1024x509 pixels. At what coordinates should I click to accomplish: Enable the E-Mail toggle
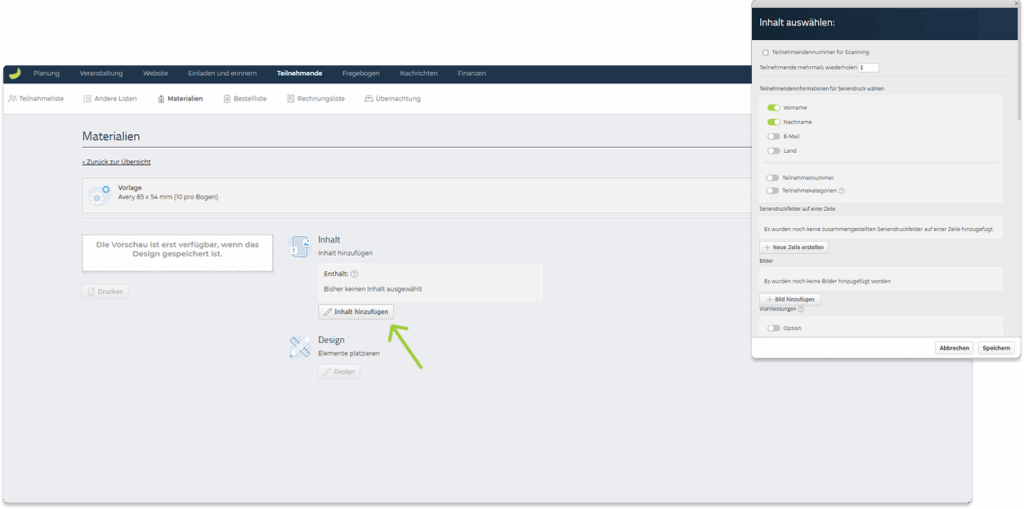tap(773, 136)
